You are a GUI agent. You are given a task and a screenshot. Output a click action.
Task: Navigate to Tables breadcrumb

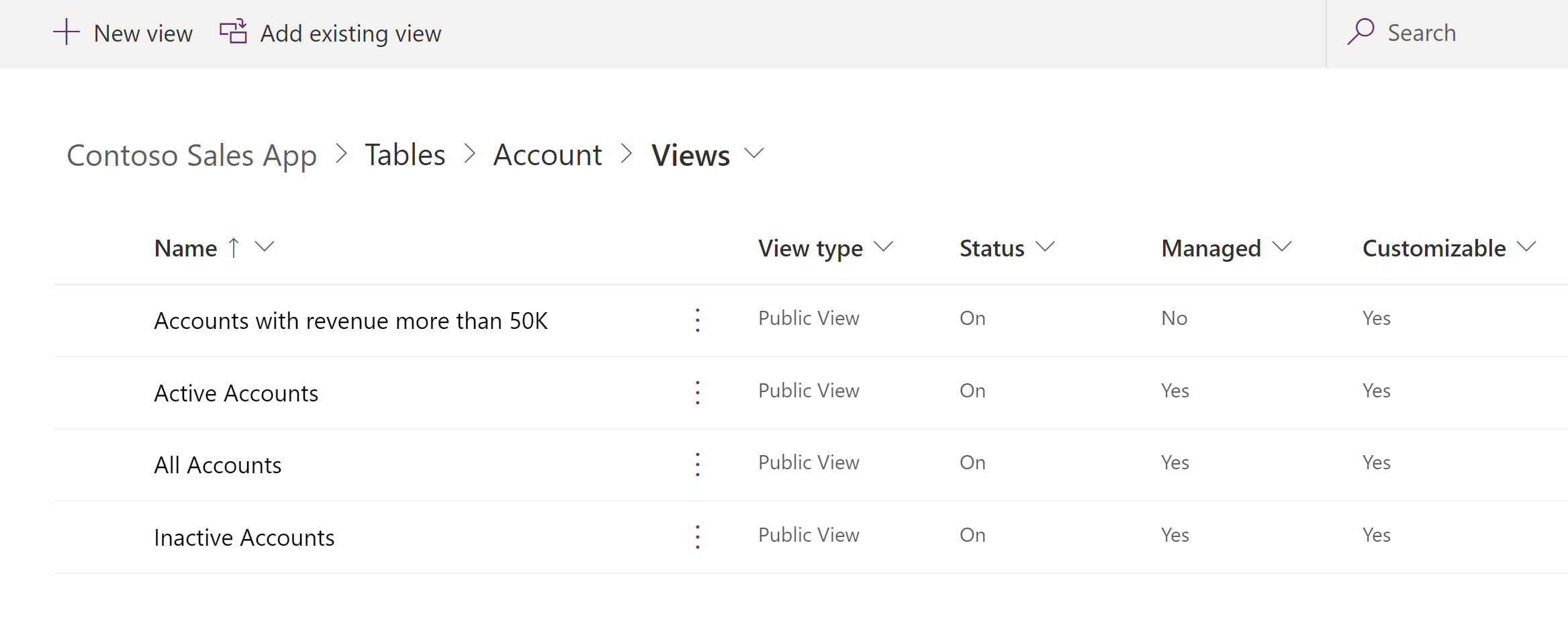tap(405, 155)
